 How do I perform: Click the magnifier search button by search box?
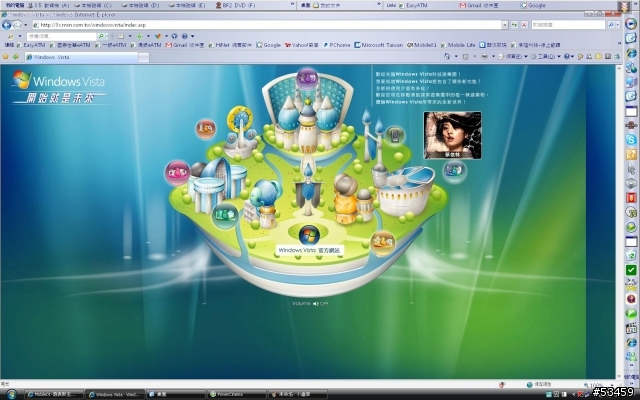tap(611, 25)
